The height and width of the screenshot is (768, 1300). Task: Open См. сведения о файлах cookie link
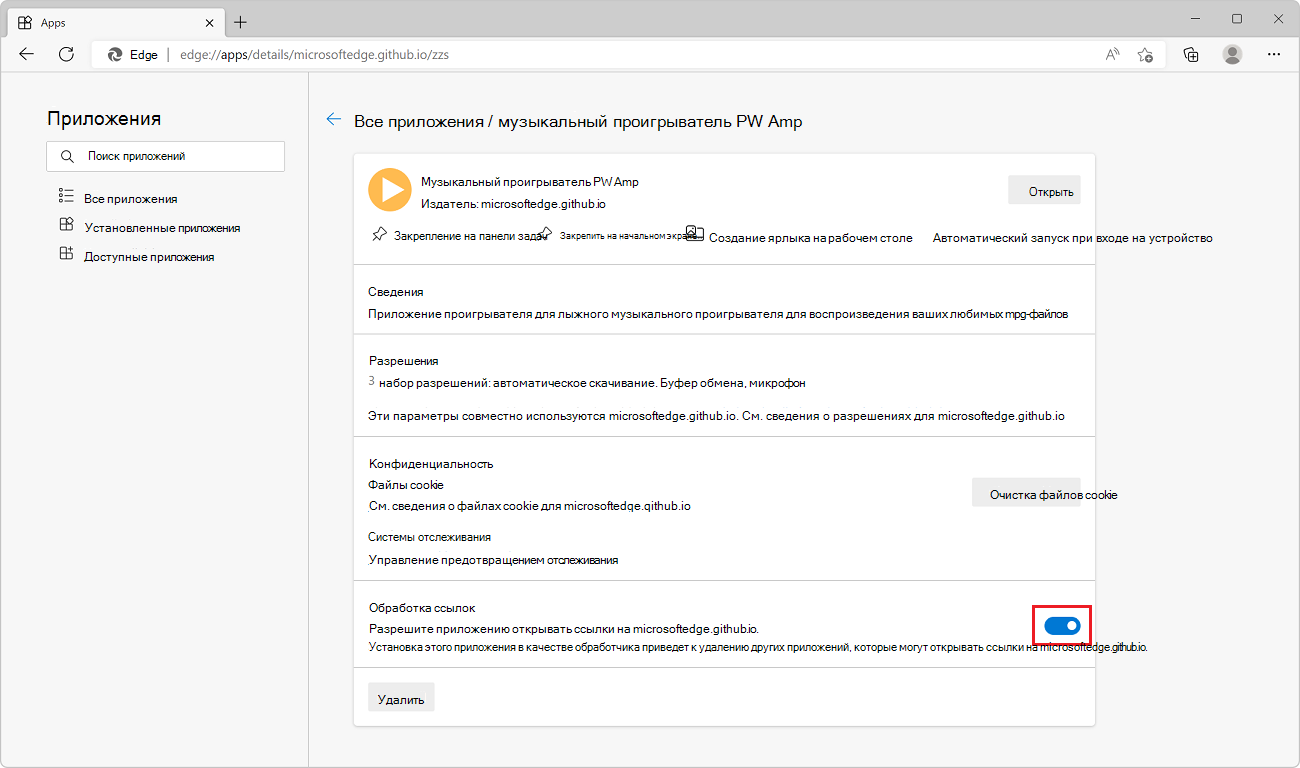tap(530, 506)
